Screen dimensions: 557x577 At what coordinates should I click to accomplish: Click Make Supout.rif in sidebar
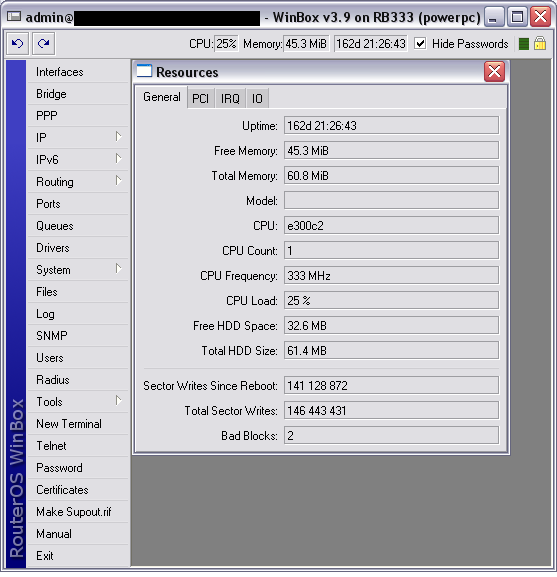78,511
